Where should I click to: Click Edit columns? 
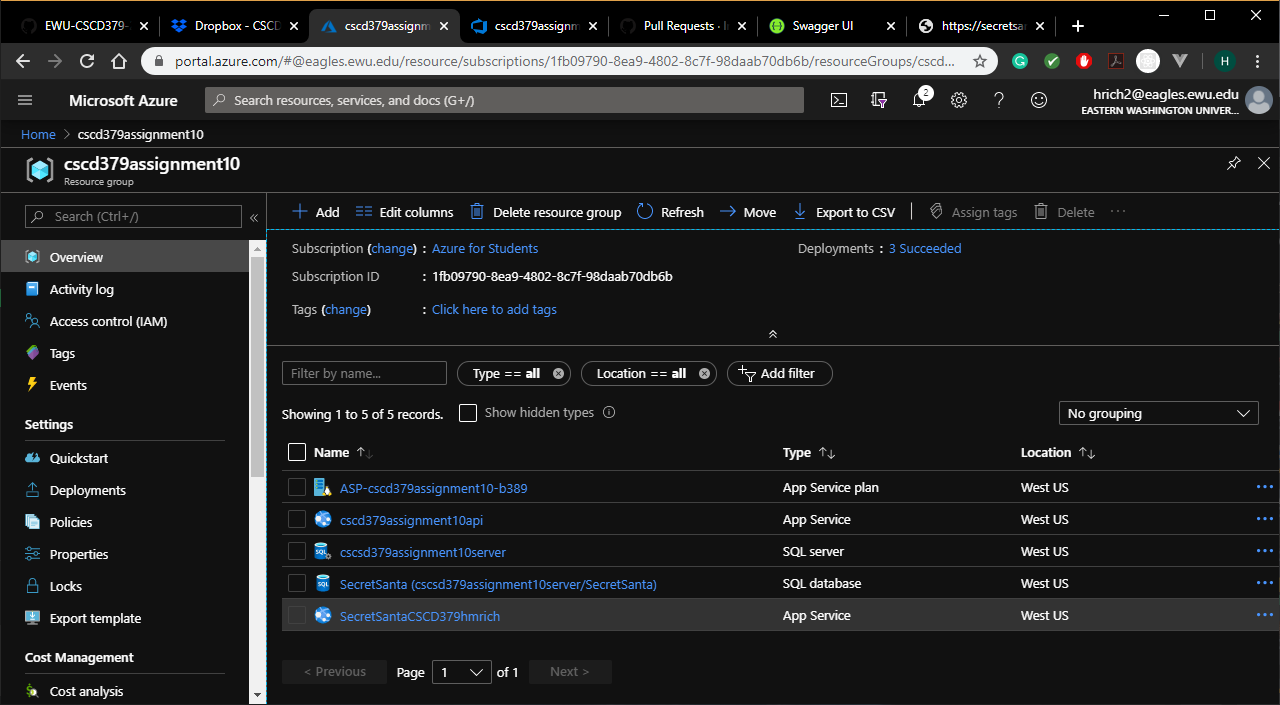tap(404, 212)
